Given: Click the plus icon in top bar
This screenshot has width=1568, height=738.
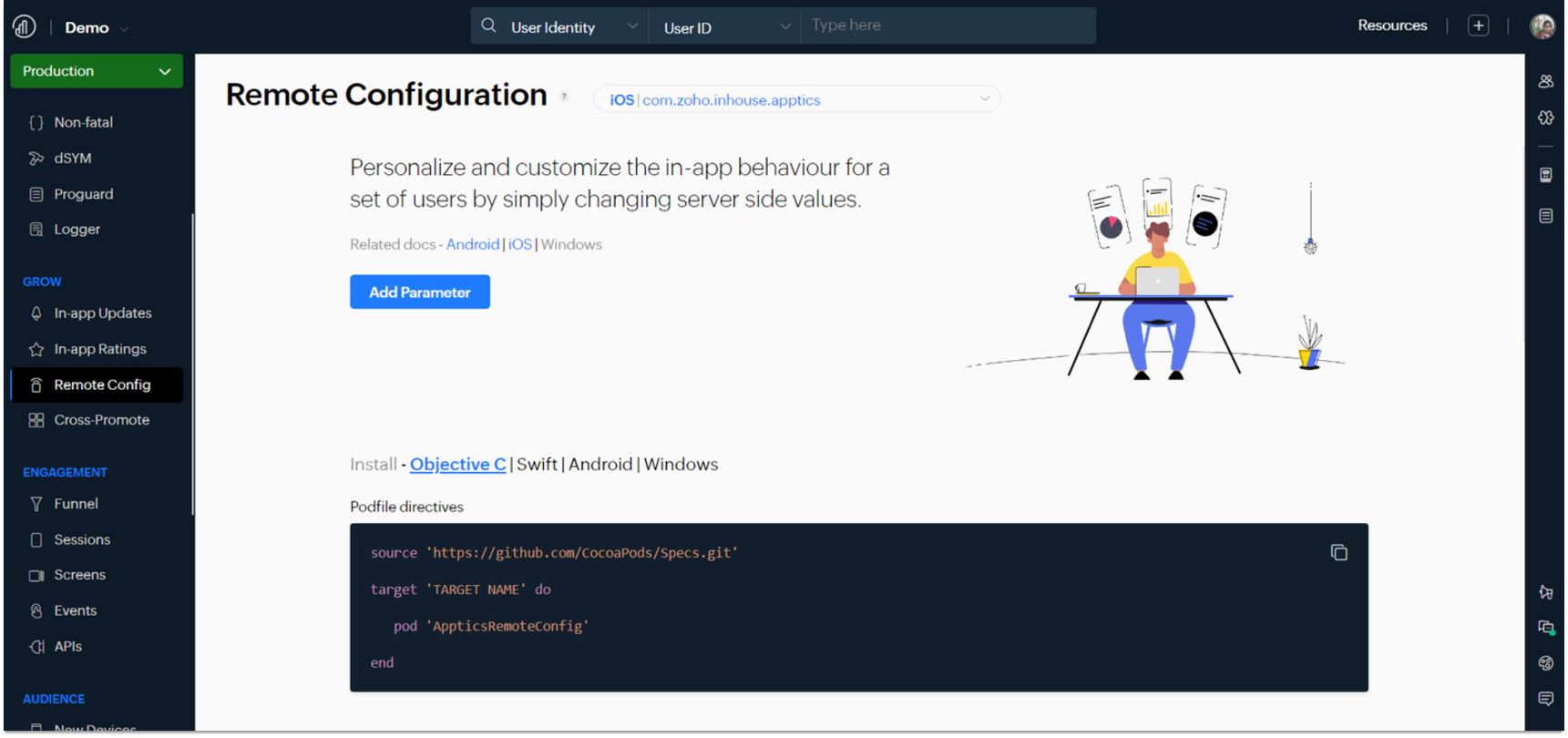Looking at the screenshot, I should pyautogui.click(x=1478, y=26).
